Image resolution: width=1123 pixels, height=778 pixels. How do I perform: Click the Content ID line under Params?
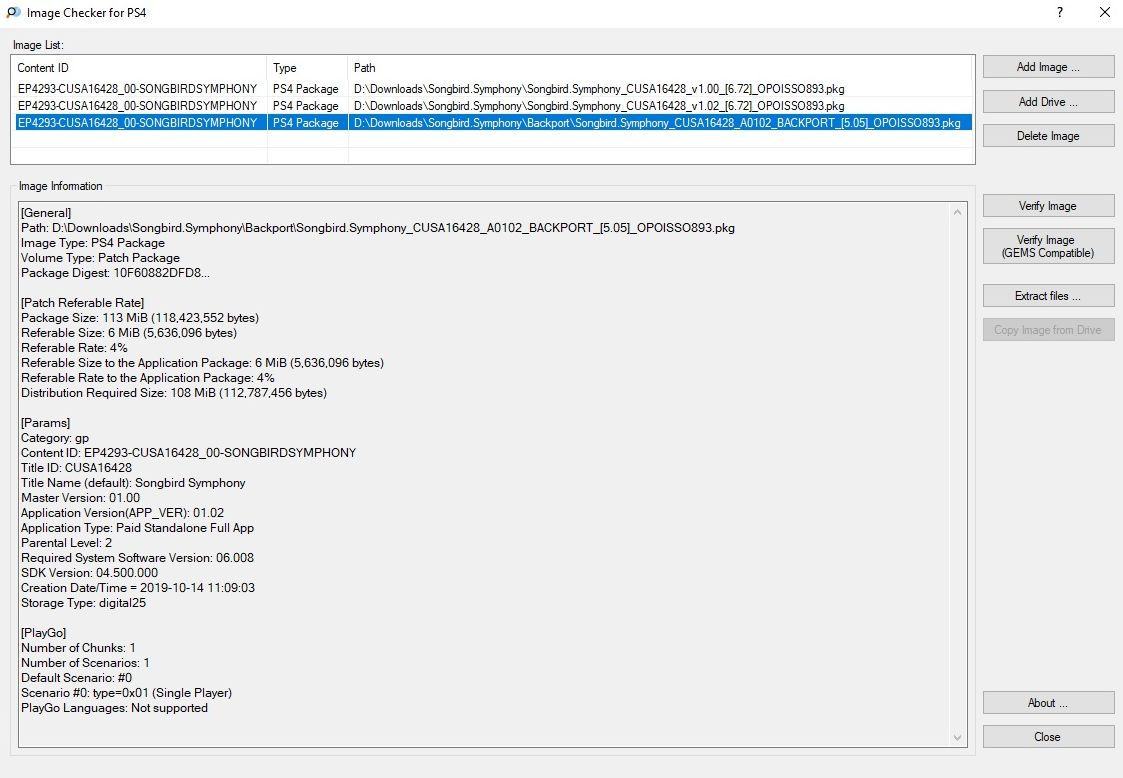pyautogui.click(x=188, y=453)
